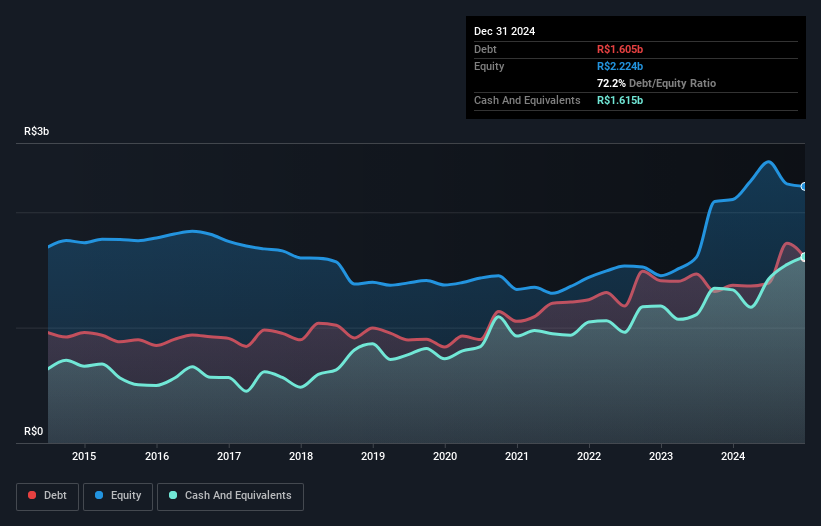Viewport: 821px width, 526px height.
Task: Click the 2024 x-axis label
Action: pyautogui.click(x=733, y=456)
